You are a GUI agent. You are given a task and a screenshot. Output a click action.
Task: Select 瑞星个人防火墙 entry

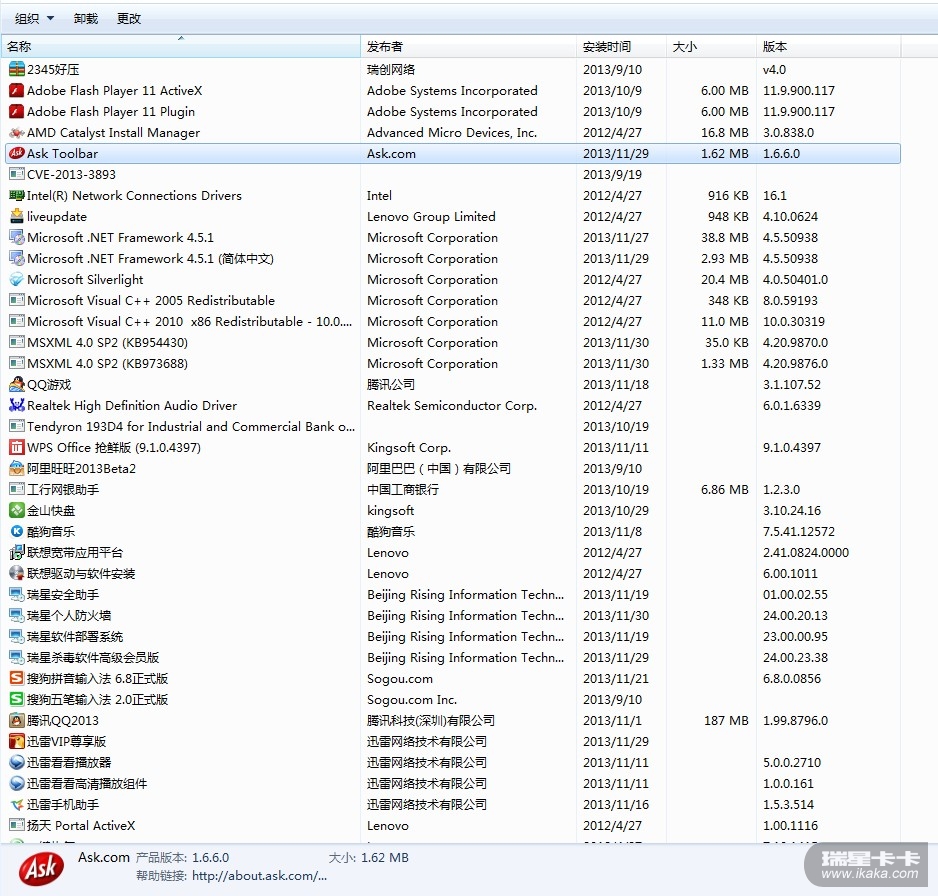(452, 615)
